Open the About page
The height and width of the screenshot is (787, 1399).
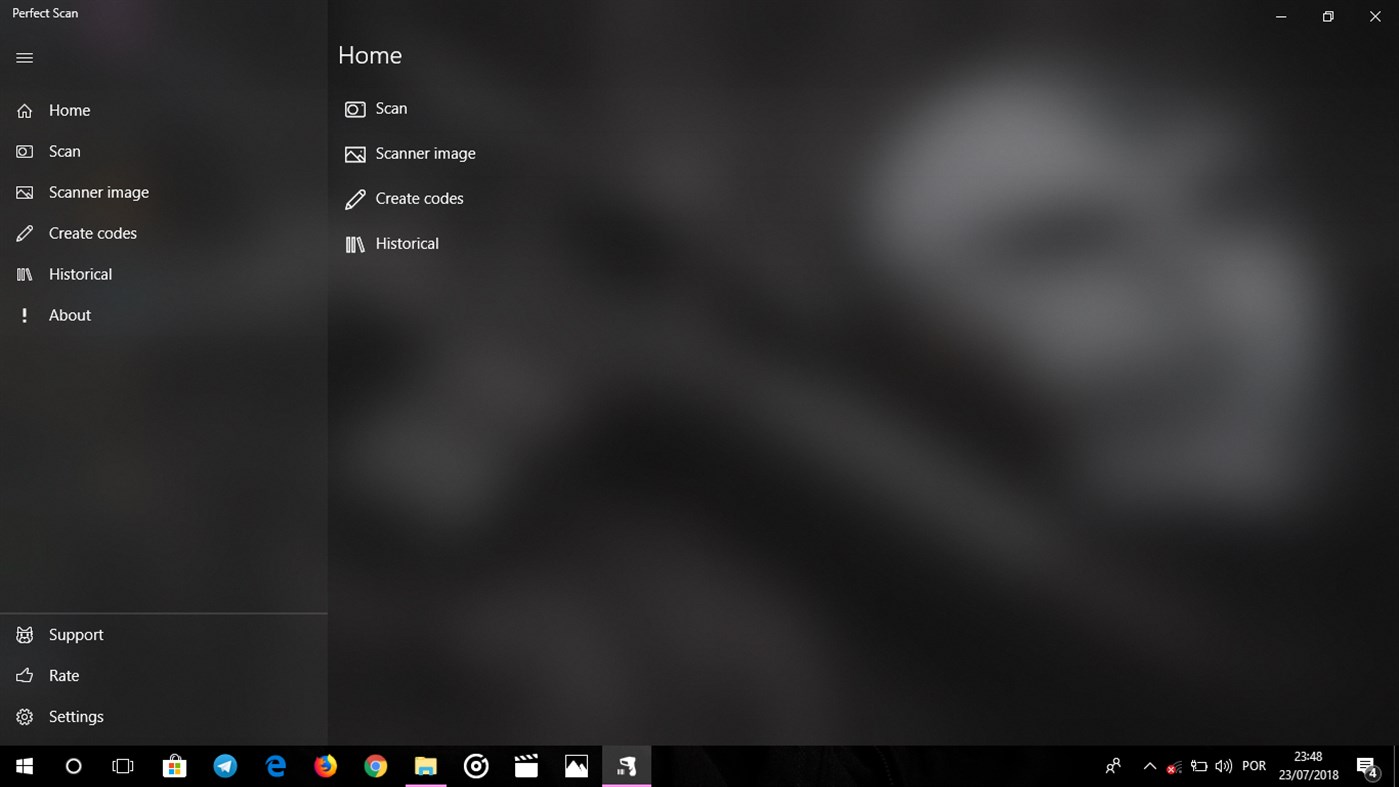(x=164, y=315)
